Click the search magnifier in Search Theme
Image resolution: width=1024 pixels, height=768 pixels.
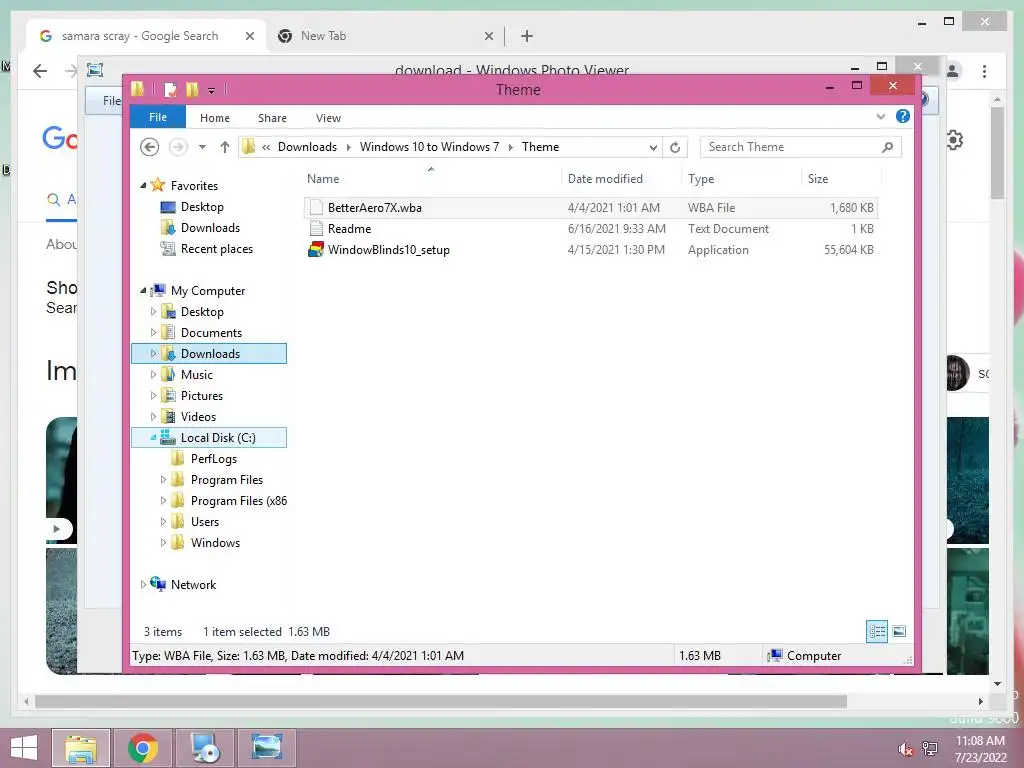(x=887, y=147)
